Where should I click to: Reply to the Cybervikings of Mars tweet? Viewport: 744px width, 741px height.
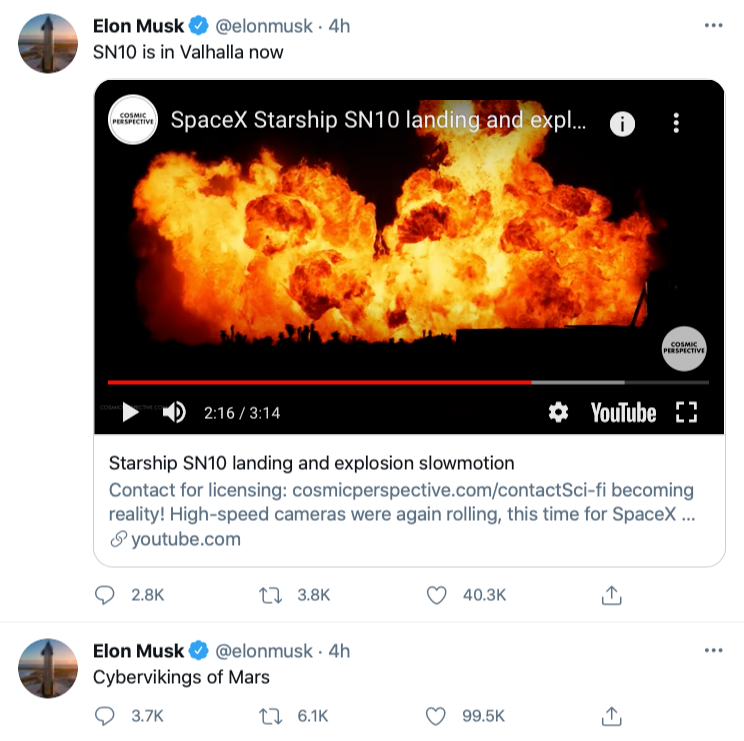pyautogui.click(x=105, y=716)
